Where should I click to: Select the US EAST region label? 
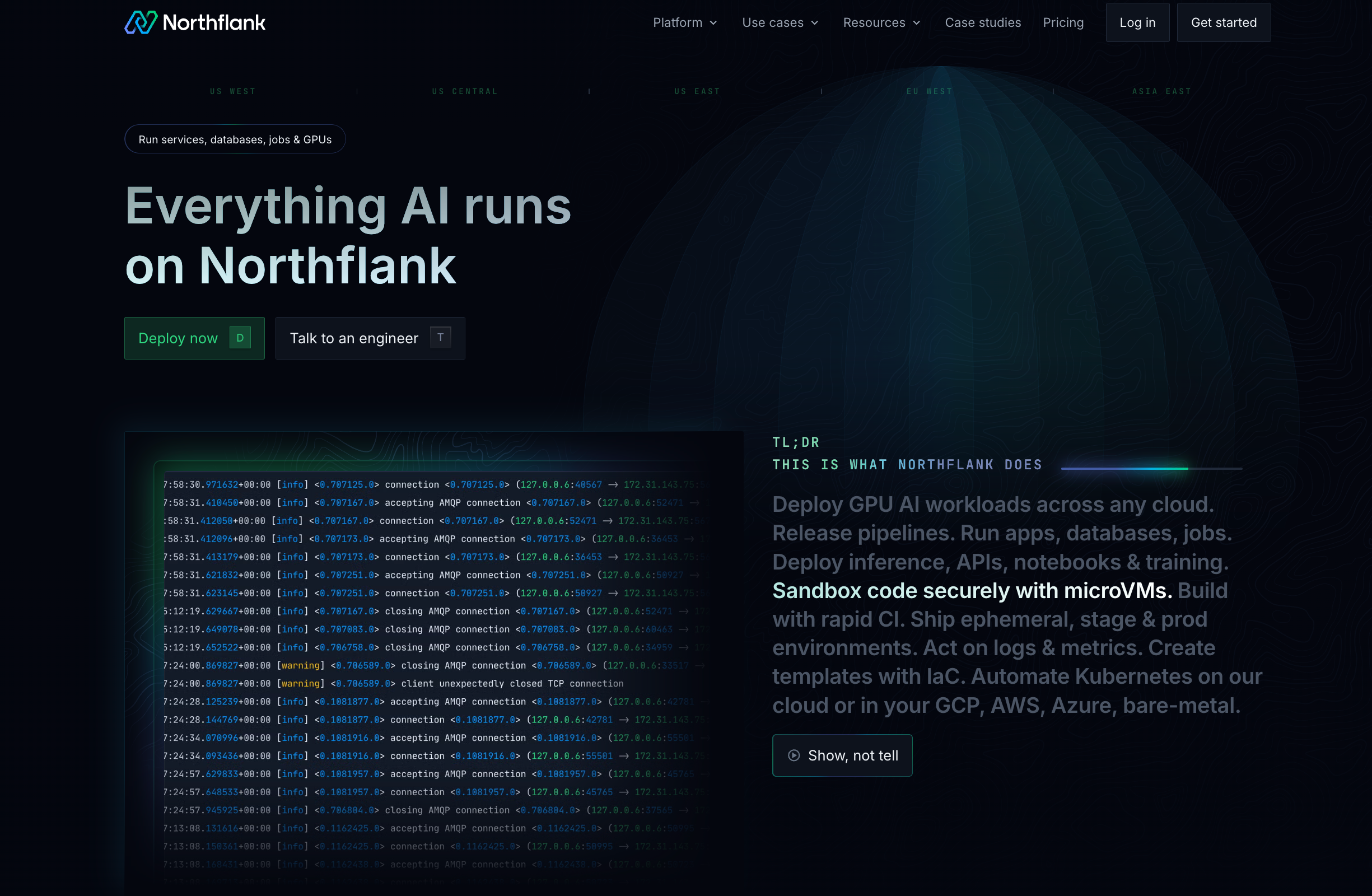point(698,91)
